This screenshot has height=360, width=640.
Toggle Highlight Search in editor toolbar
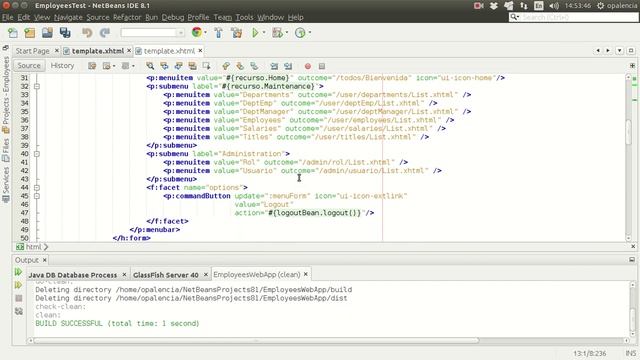[192, 66]
